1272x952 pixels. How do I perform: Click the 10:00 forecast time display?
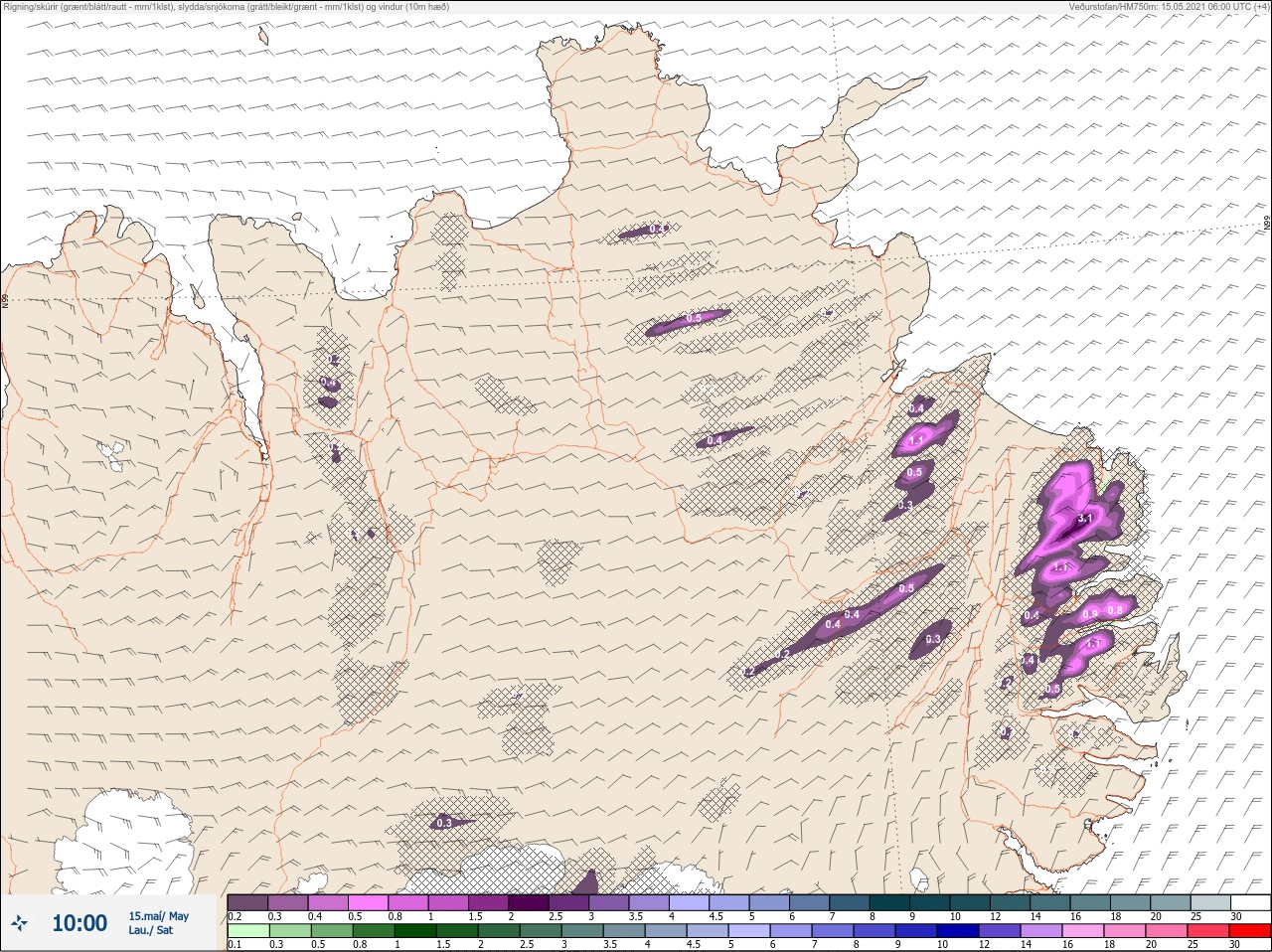(79, 923)
